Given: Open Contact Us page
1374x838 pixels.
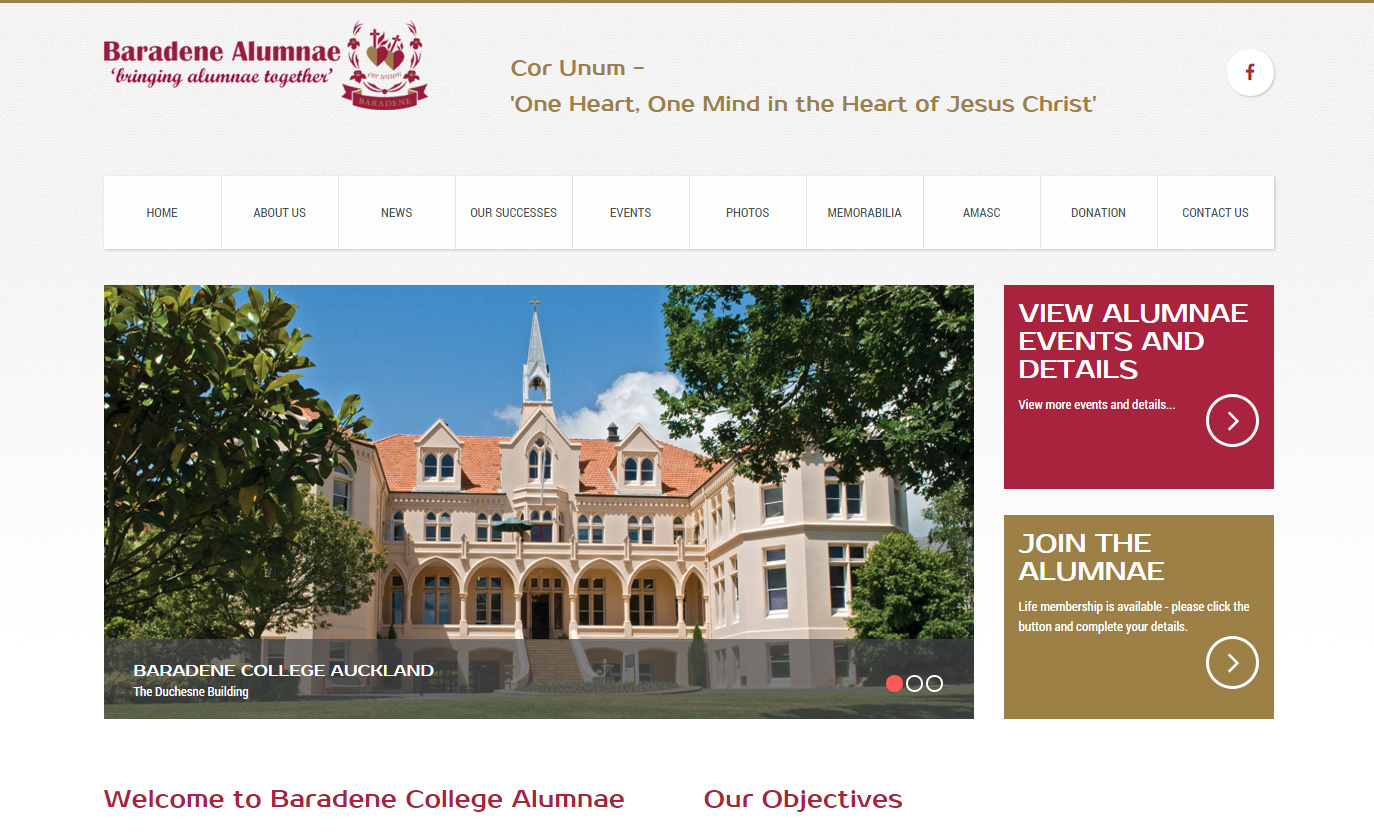Looking at the screenshot, I should (1216, 213).
